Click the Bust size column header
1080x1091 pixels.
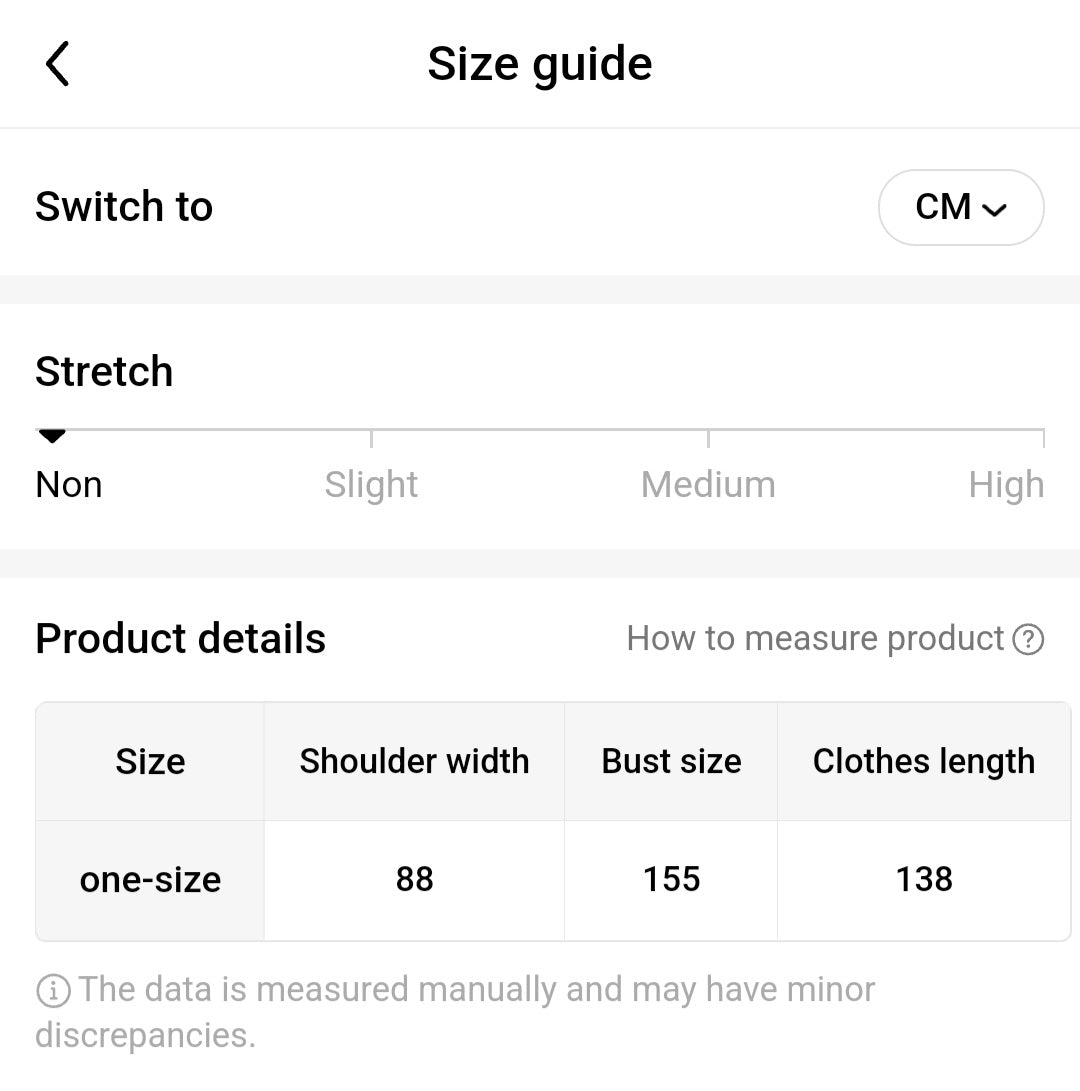pos(671,762)
